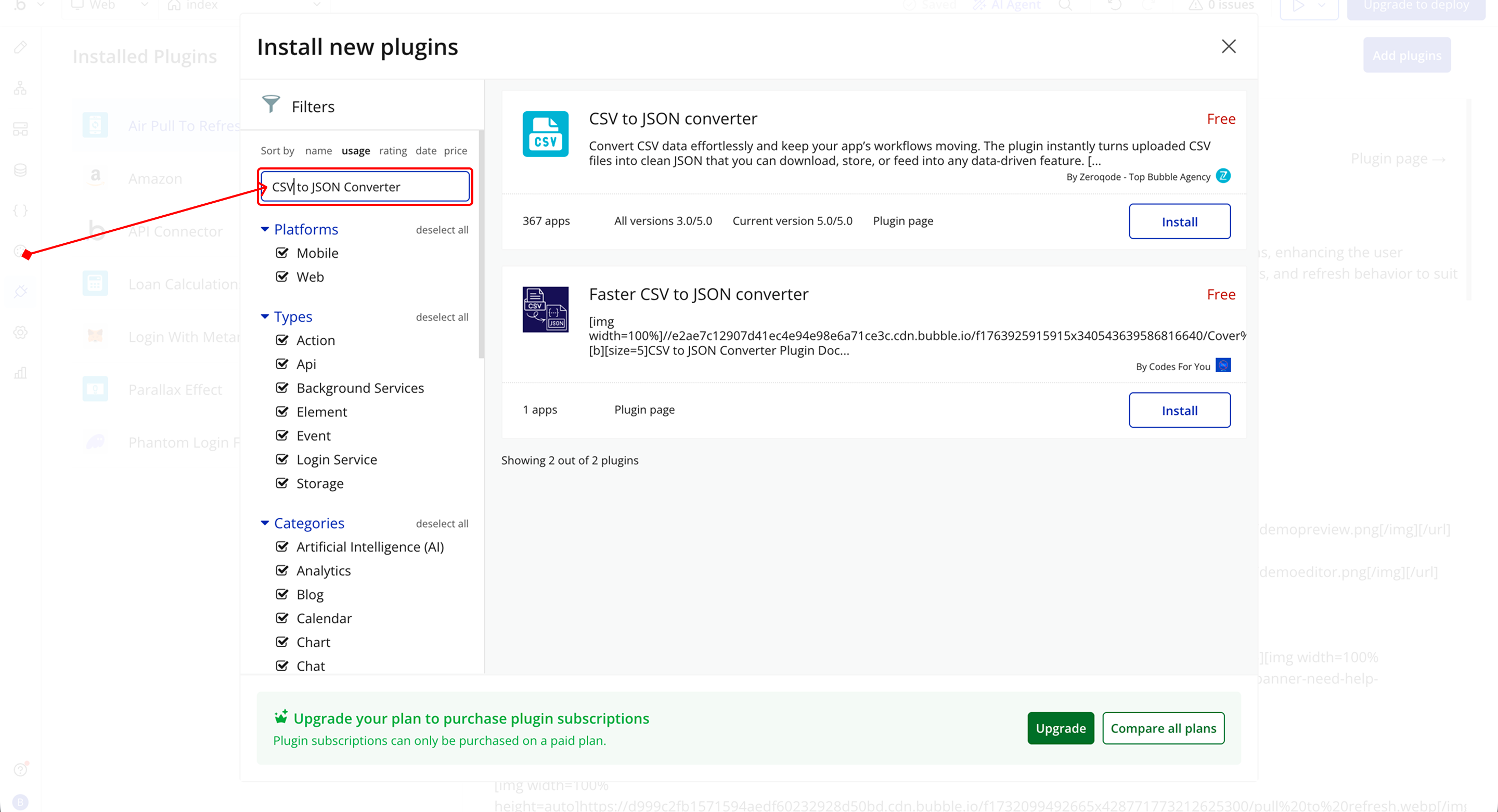Collapse the Categories filter section
The height and width of the screenshot is (812, 1498).
pyautogui.click(x=265, y=523)
